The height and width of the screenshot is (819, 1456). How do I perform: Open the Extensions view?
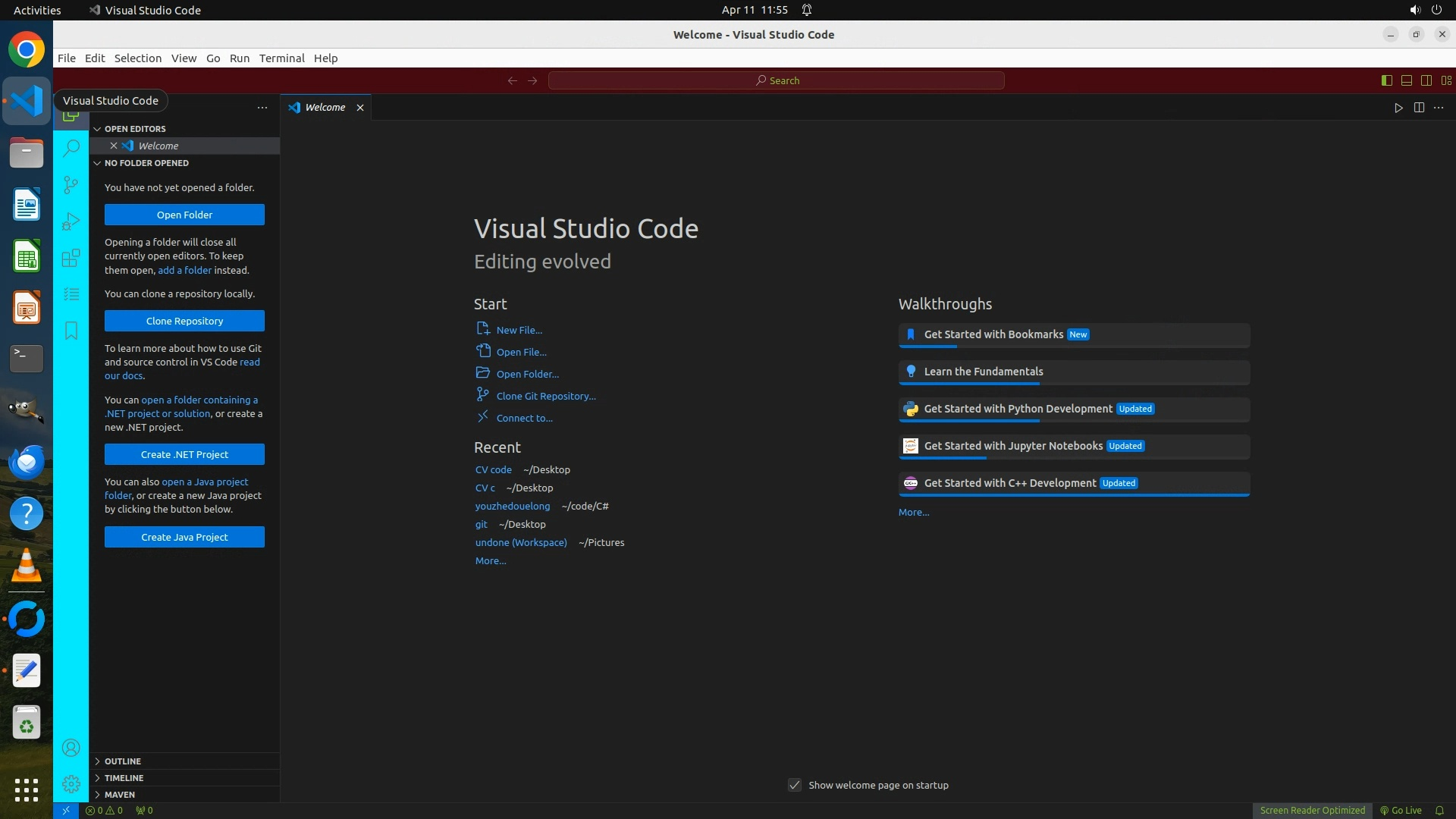tap(71, 258)
